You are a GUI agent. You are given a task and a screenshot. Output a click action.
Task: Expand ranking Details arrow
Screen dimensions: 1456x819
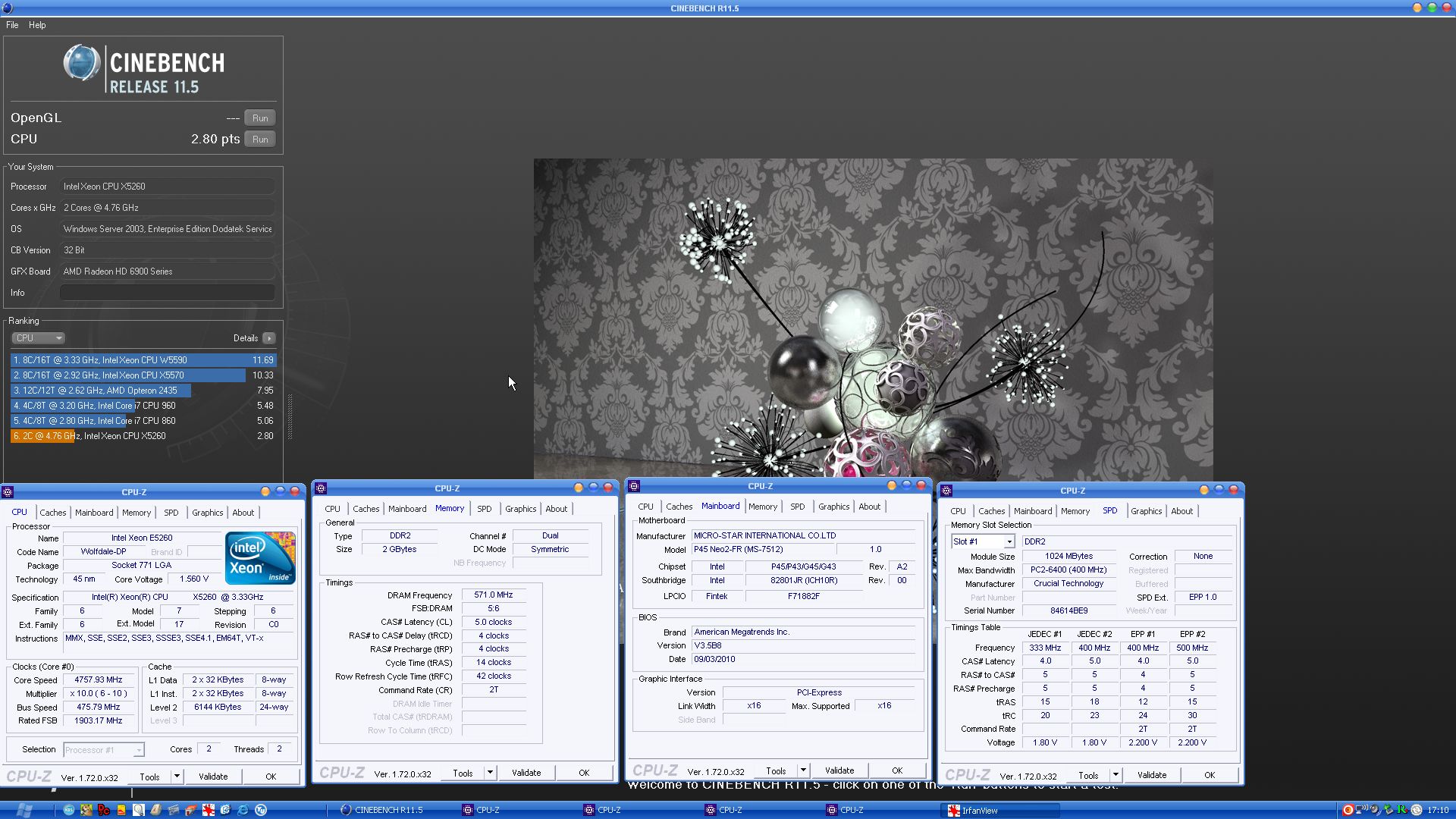click(x=269, y=338)
